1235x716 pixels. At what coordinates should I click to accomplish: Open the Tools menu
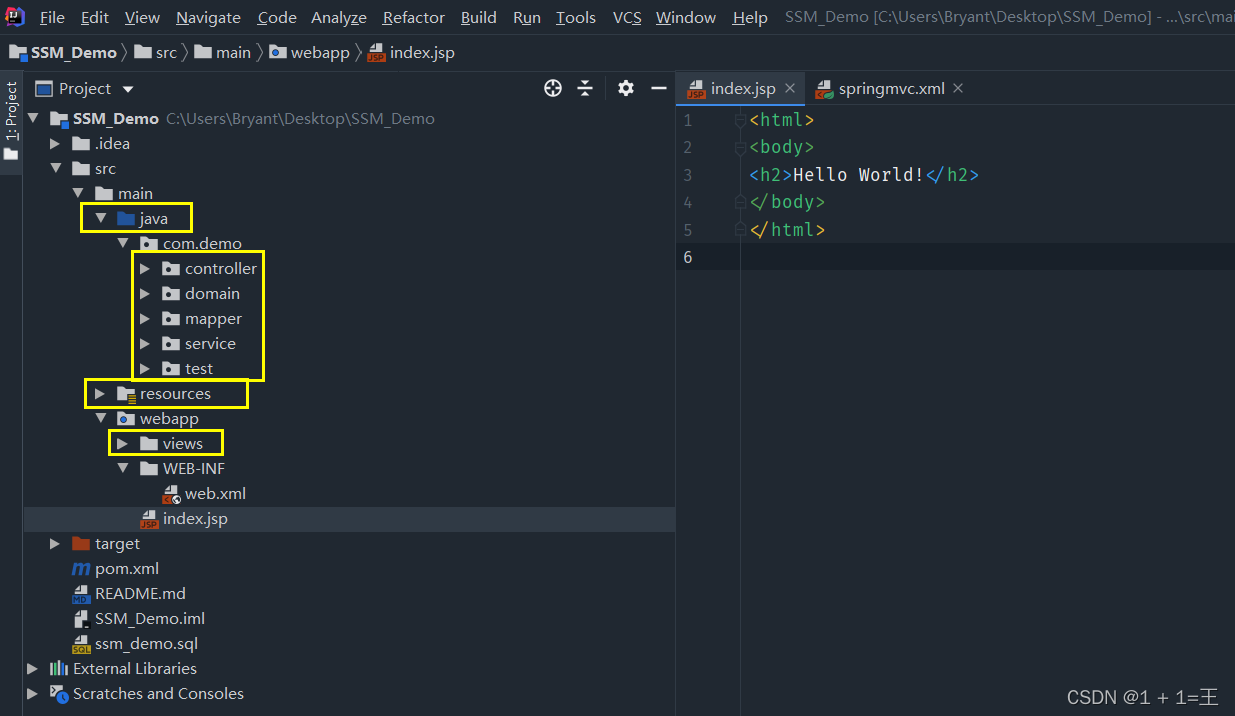pos(576,17)
